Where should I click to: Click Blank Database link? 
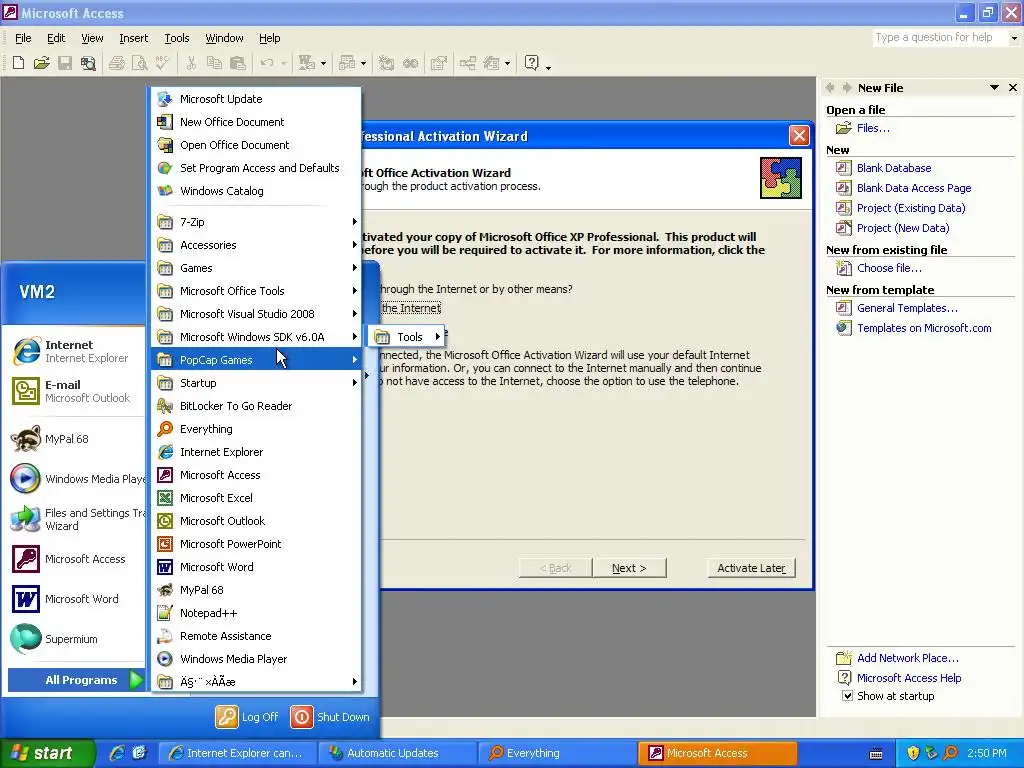coord(893,168)
